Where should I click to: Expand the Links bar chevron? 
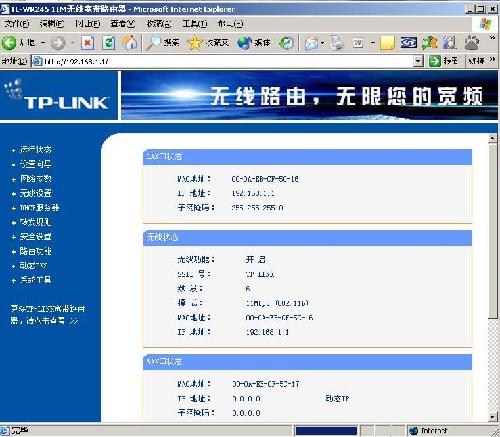pos(492,60)
